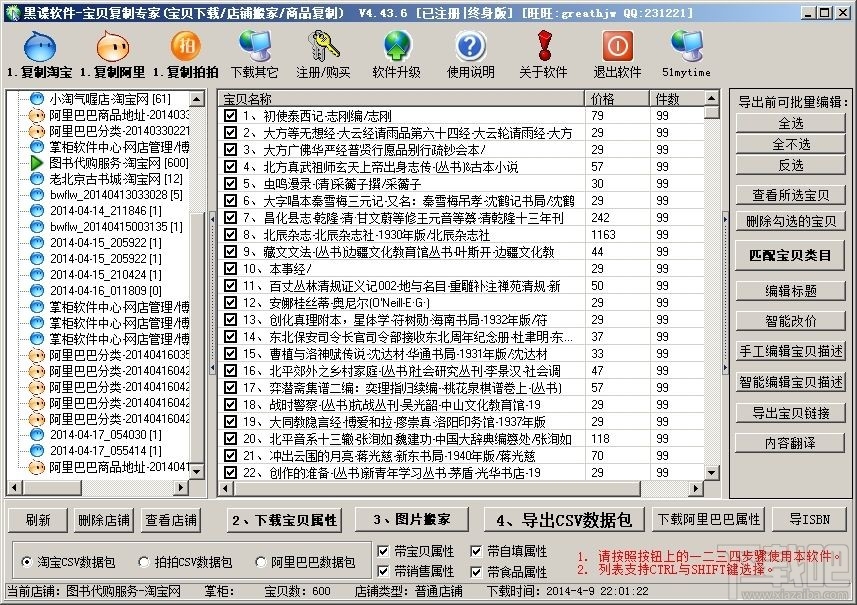Click the right panel collapse splitter arrow

(x=725, y=220)
